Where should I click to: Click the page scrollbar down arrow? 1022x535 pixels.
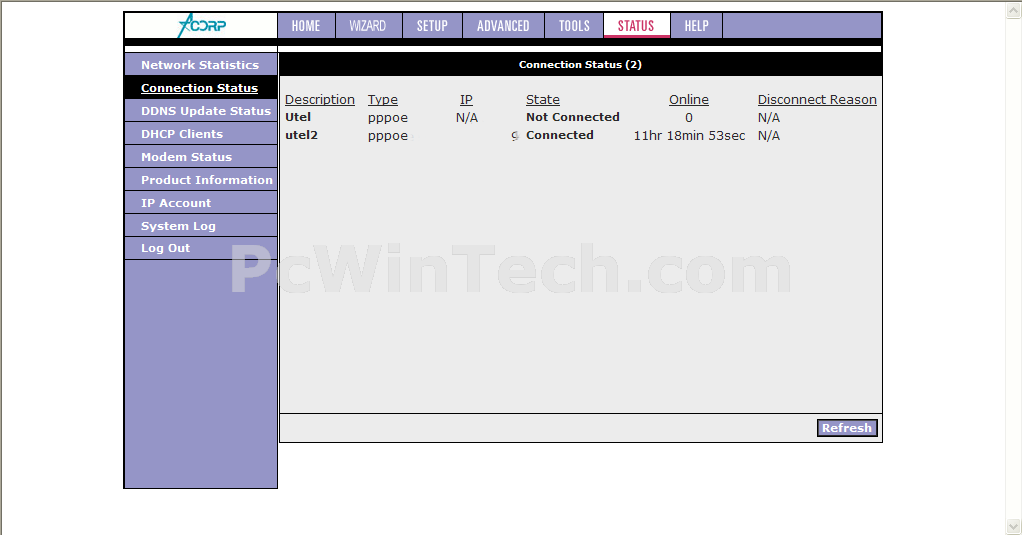tap(1014, 525)
